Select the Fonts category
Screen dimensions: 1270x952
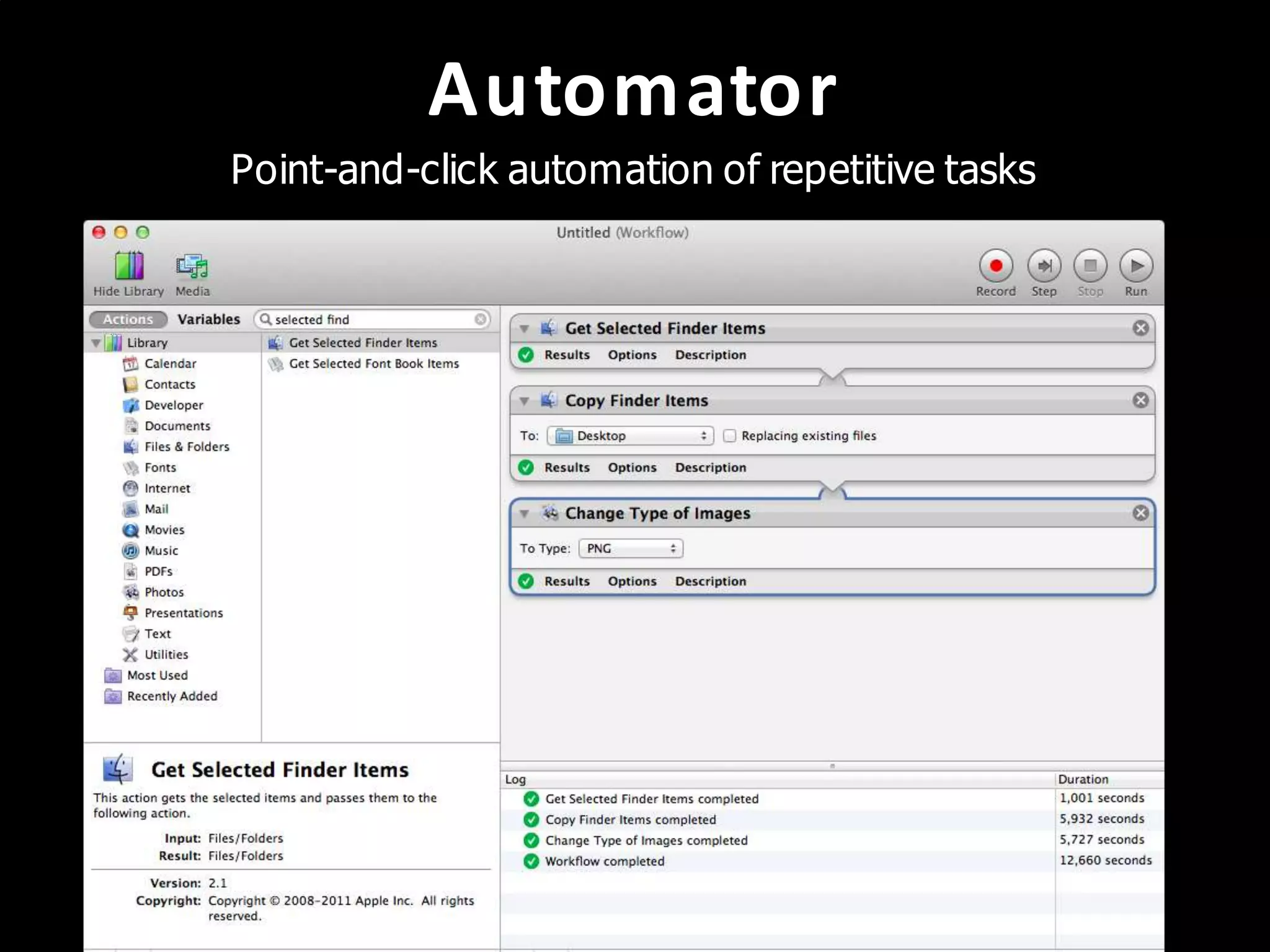149,467
